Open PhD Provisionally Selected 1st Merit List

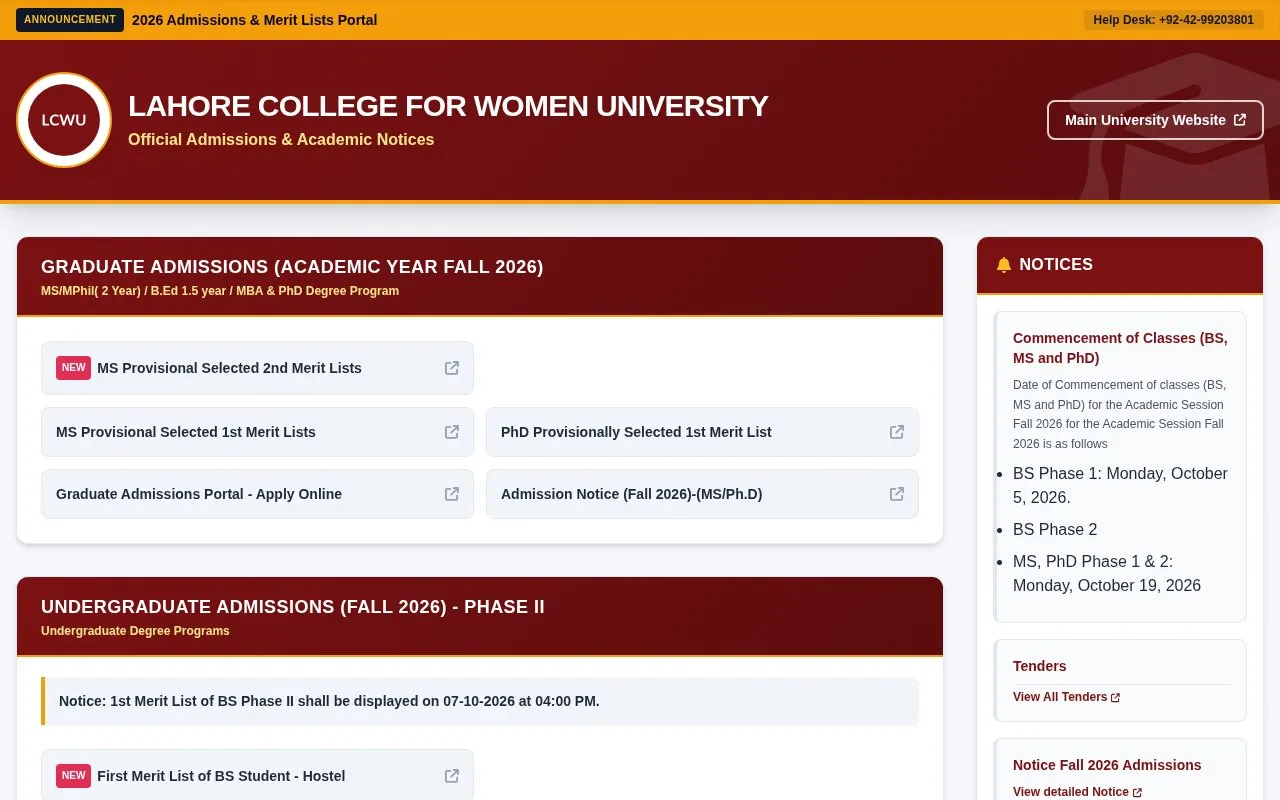pyautogui.click(x=702, y=432)
